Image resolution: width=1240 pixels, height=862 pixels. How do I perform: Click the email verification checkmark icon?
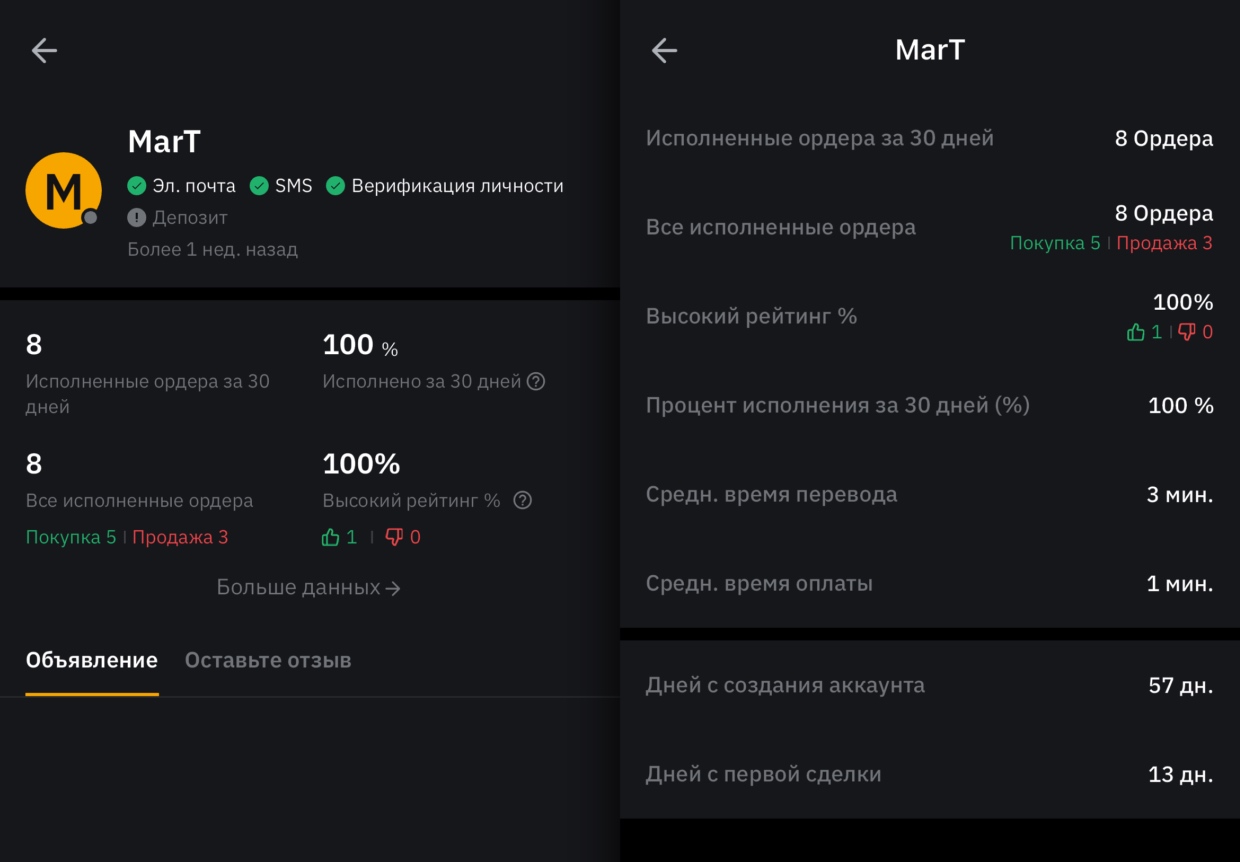click(x=137, y=186)
